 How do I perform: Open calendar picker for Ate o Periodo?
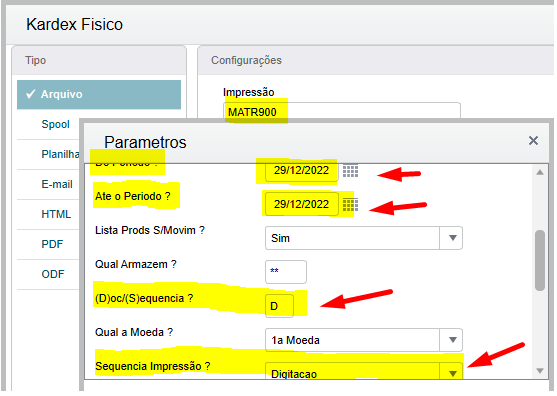click(x=350, y=205)
